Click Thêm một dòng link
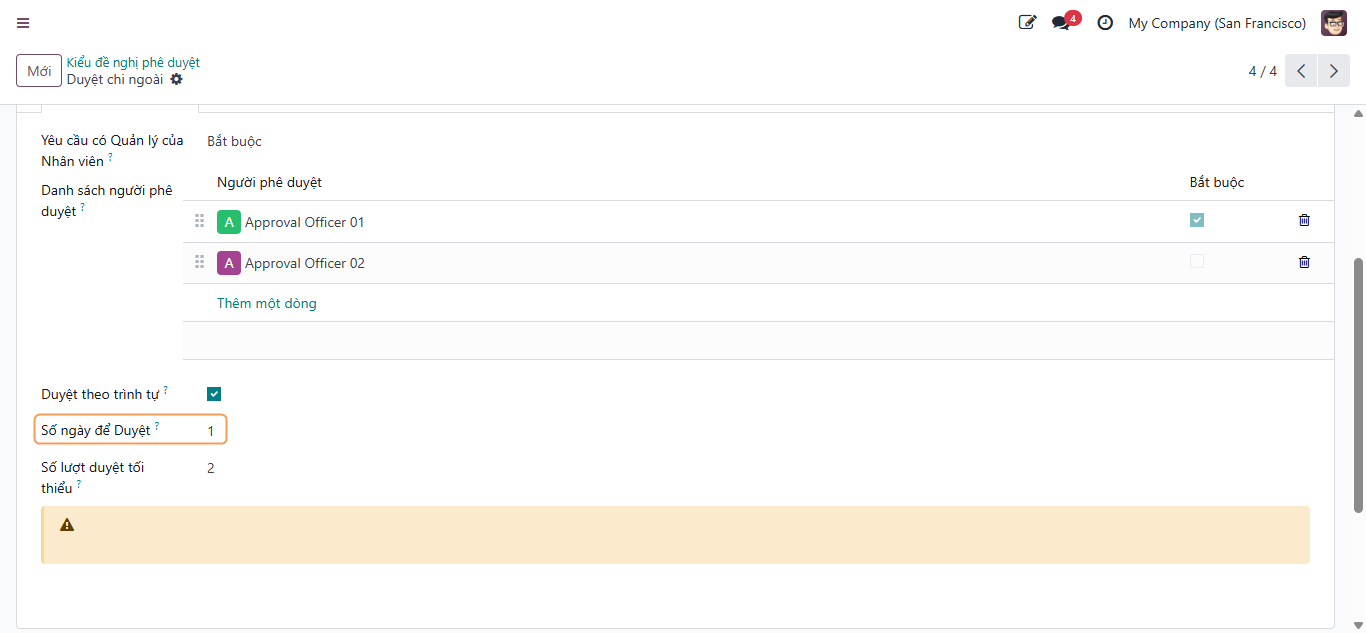 pyautogui.click(x=267, y=303)
